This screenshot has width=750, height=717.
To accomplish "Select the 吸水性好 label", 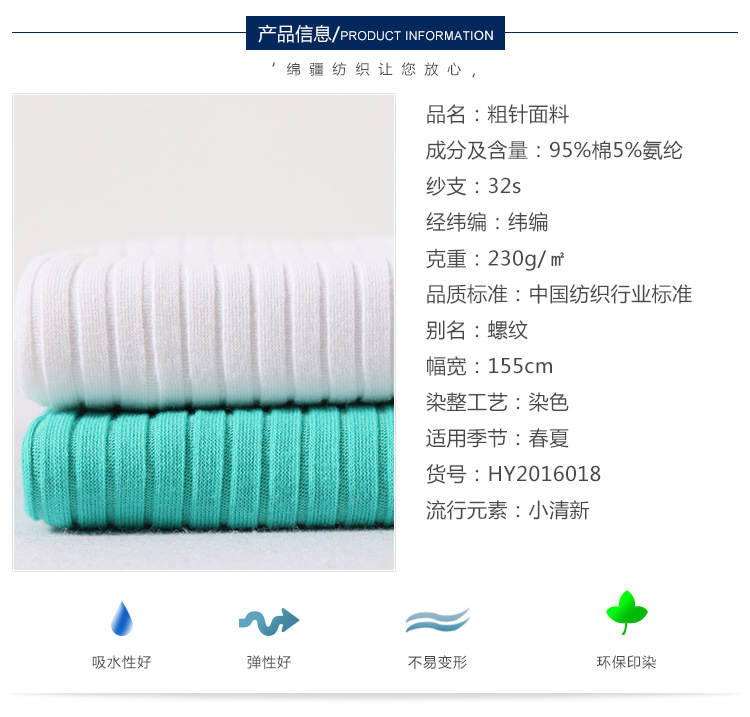I will pyautogui.click(x=121, y=662).
